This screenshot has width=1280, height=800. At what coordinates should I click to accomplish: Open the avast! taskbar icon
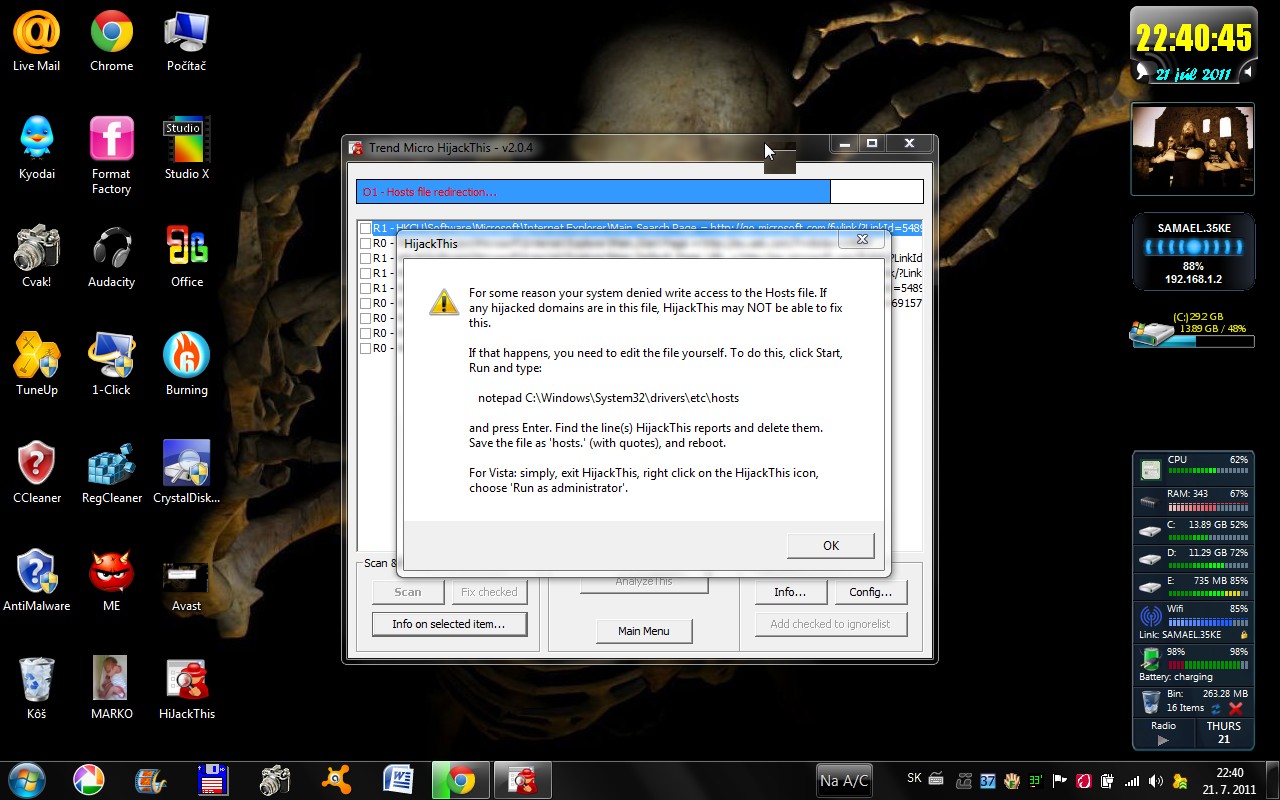click(336, 780)
